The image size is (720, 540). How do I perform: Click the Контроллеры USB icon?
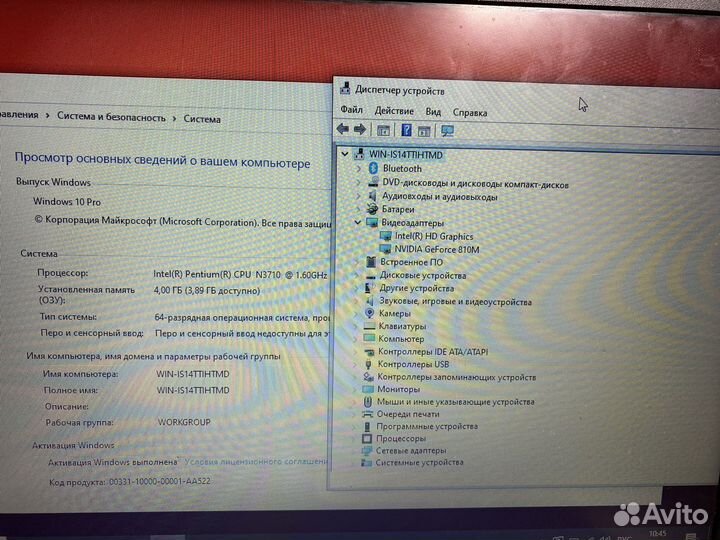[x=368, y=364]
